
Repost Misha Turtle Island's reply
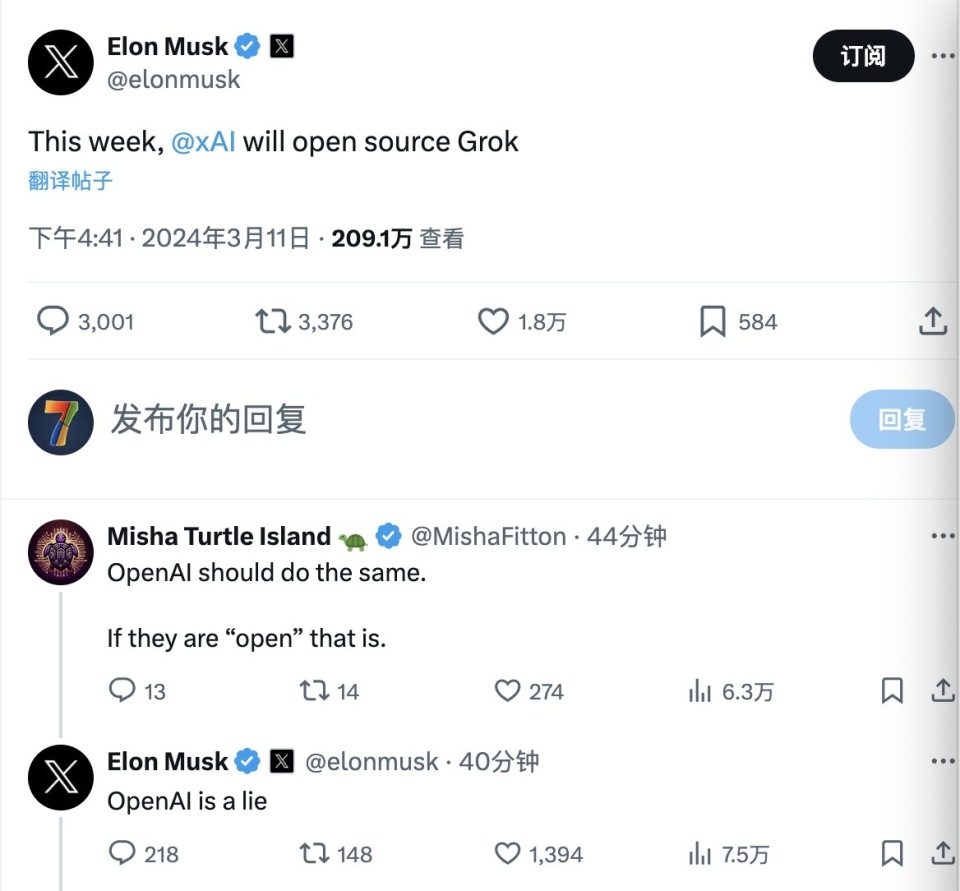[316, 690]
